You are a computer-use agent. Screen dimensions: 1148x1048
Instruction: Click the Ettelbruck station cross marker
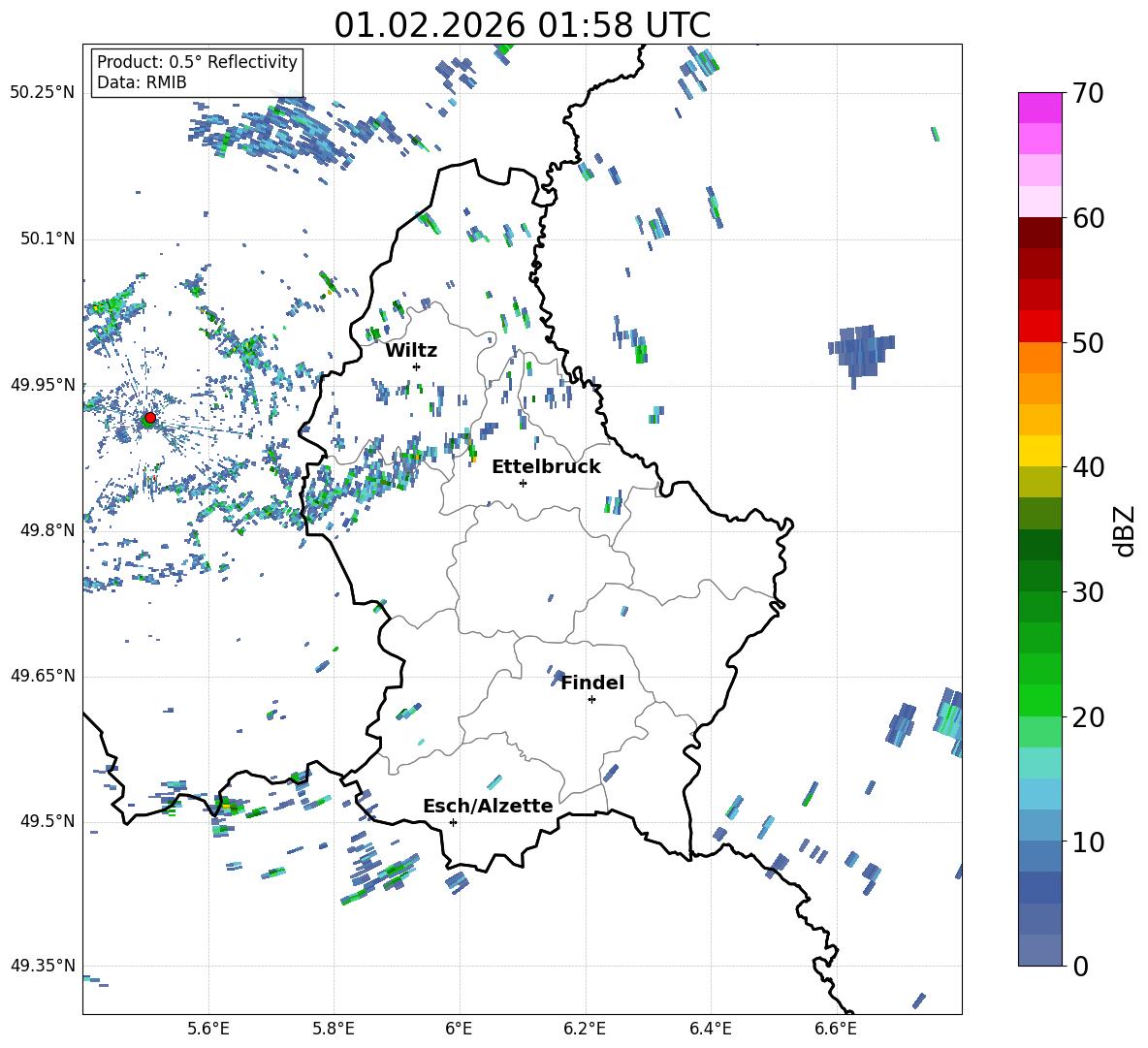523,483
